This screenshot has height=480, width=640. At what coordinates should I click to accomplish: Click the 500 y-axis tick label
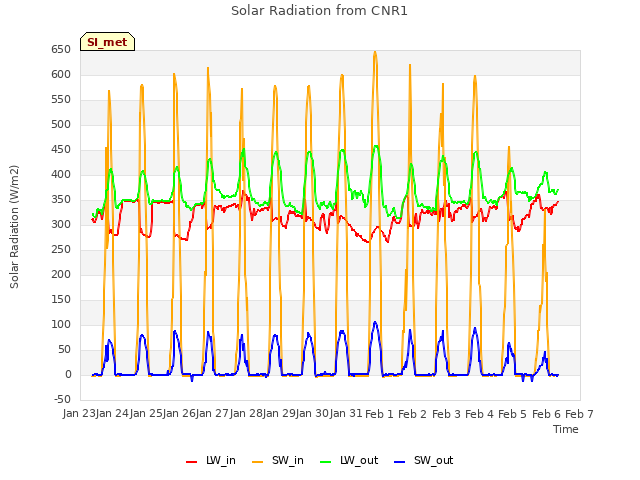click(61, 124)
